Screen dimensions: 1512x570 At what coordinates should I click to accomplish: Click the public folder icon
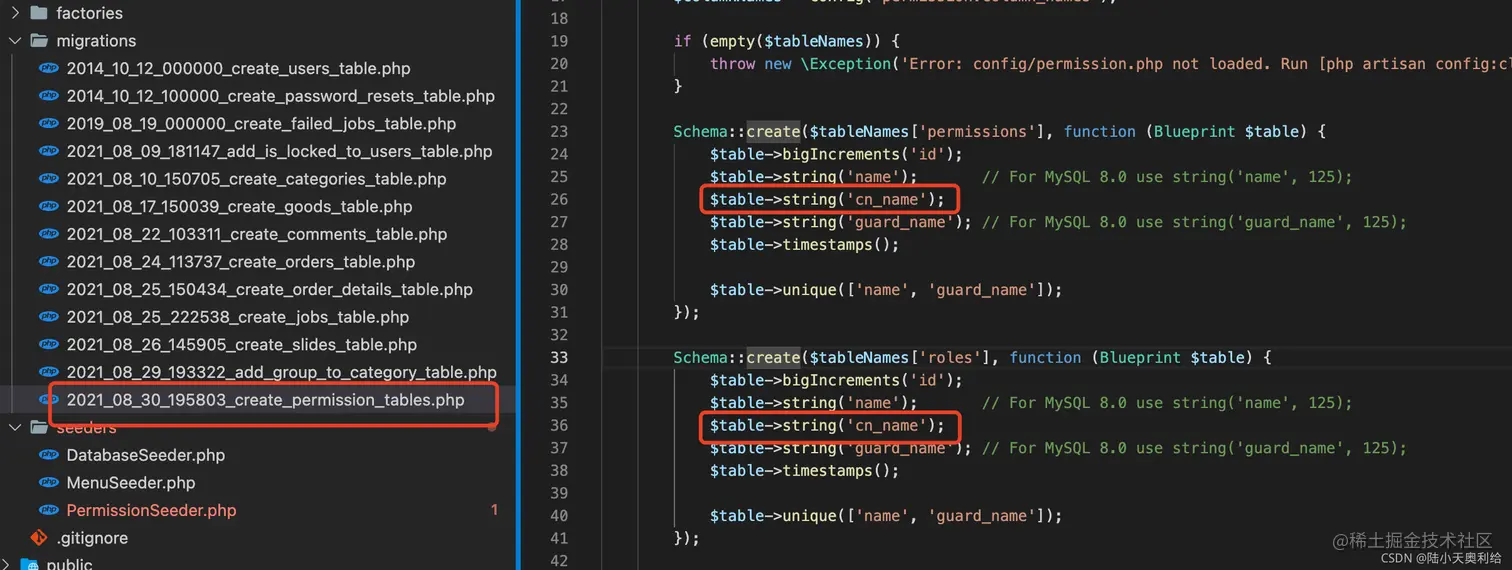click(x=32, y=564)
